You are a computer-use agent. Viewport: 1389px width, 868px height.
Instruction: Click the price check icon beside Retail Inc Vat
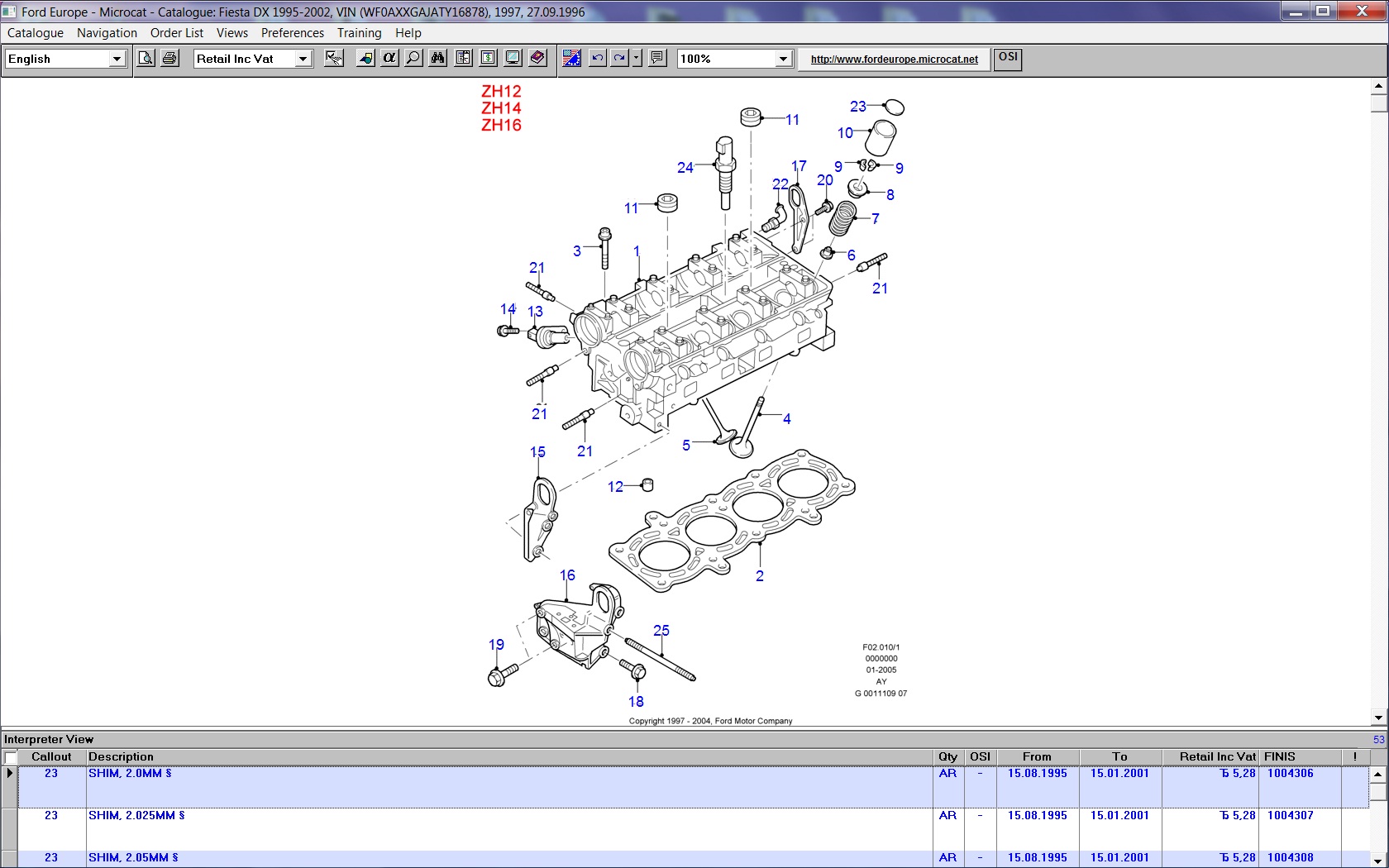[334, 58]
